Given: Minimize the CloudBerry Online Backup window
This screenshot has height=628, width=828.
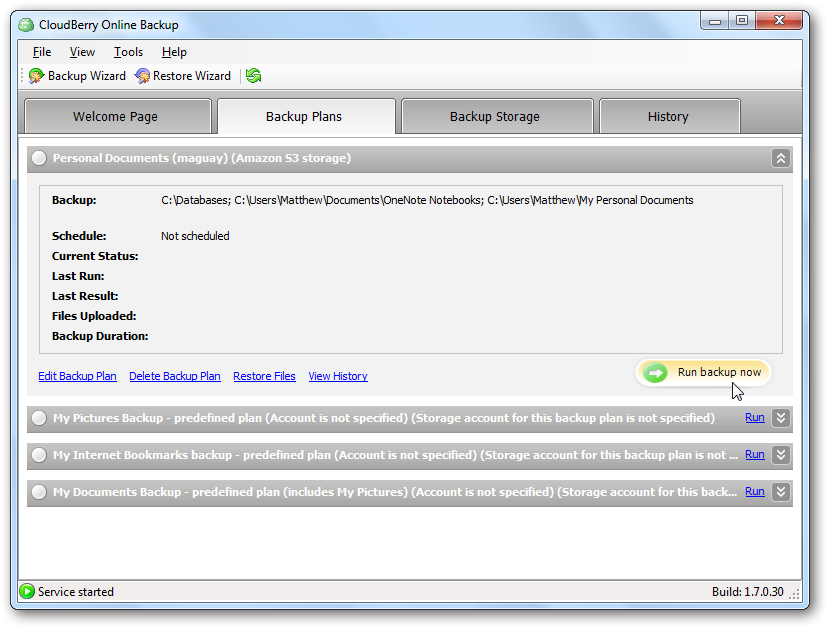Looking at the screenshot, I should click(715, 21).
